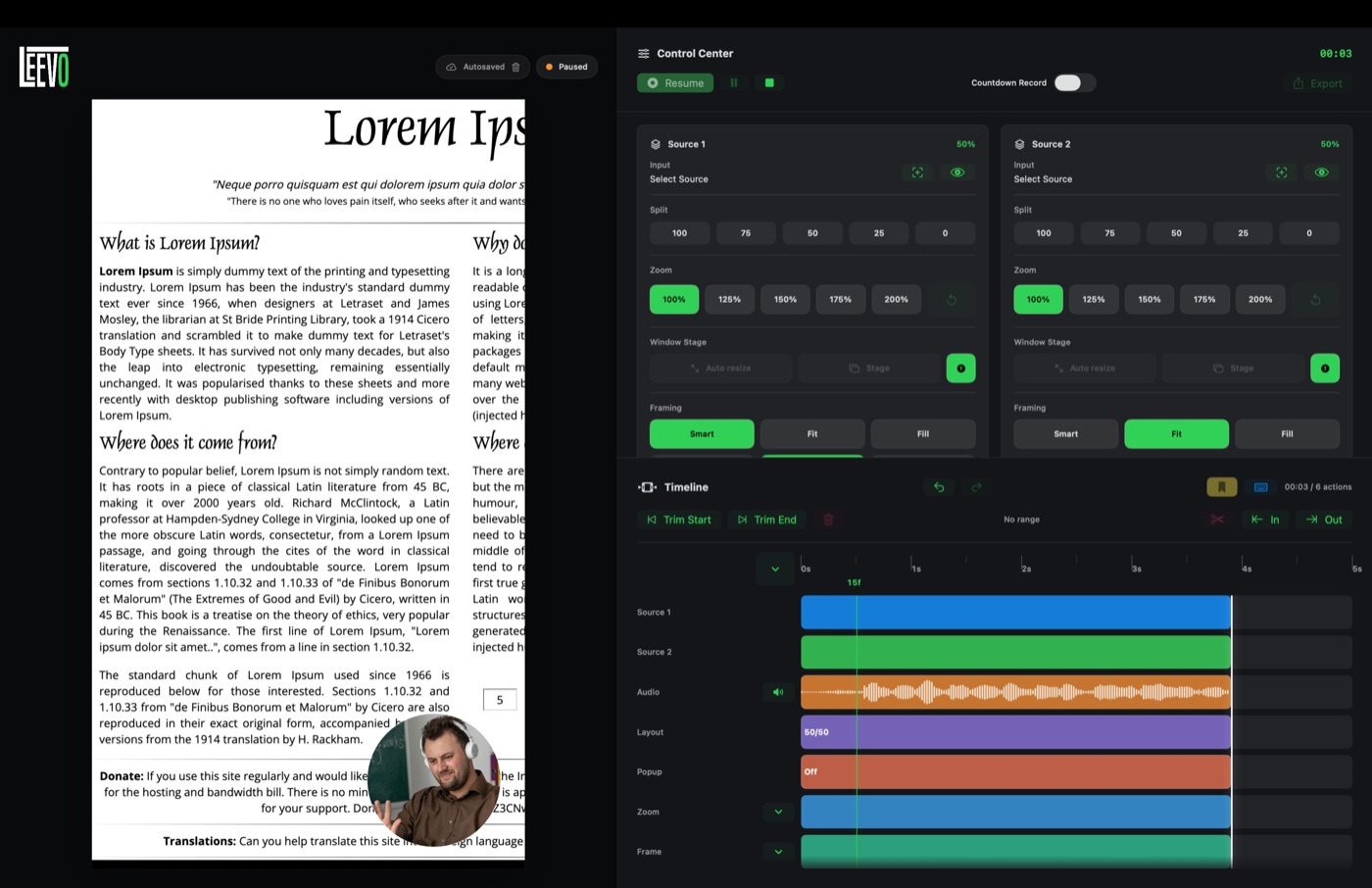
Task: Expand the Zoom track chevron
Action: (x=778, y=812)
